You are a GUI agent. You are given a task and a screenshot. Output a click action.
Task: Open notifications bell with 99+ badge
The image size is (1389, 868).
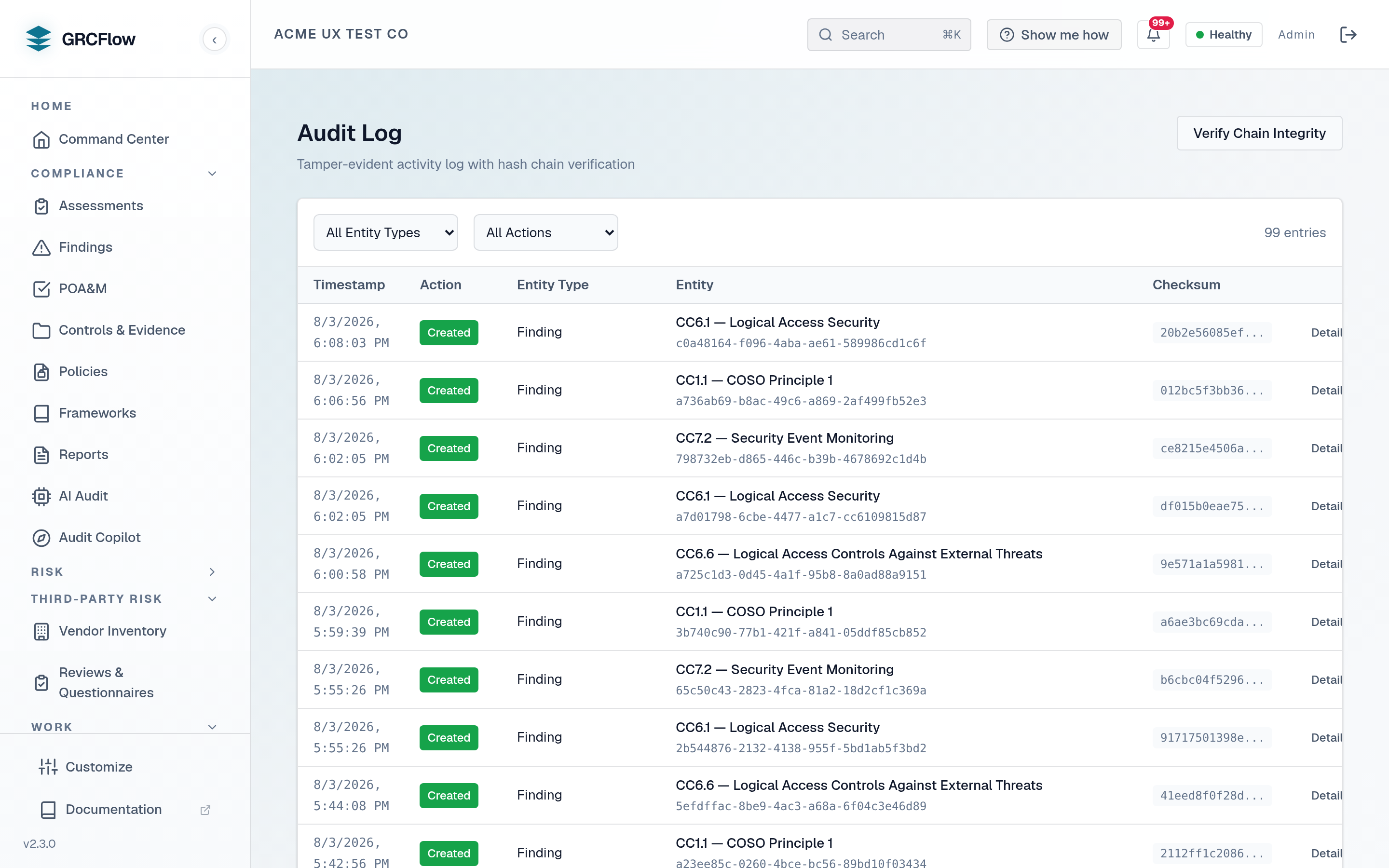click(1153, 34)
